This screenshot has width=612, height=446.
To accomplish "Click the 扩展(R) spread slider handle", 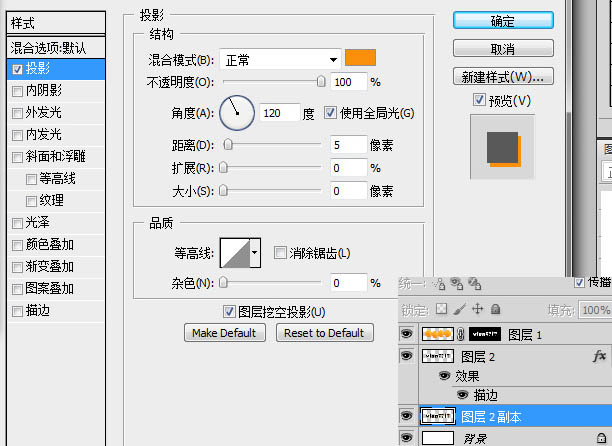I will click(x=223, y=167).
